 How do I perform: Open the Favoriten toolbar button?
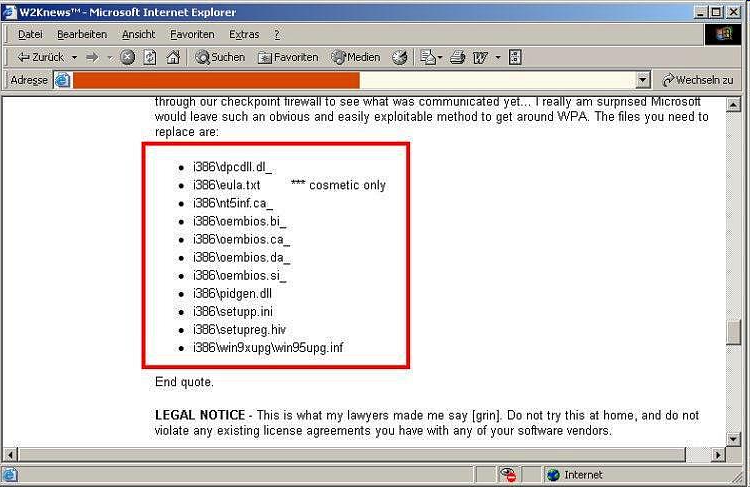(288, 57)
